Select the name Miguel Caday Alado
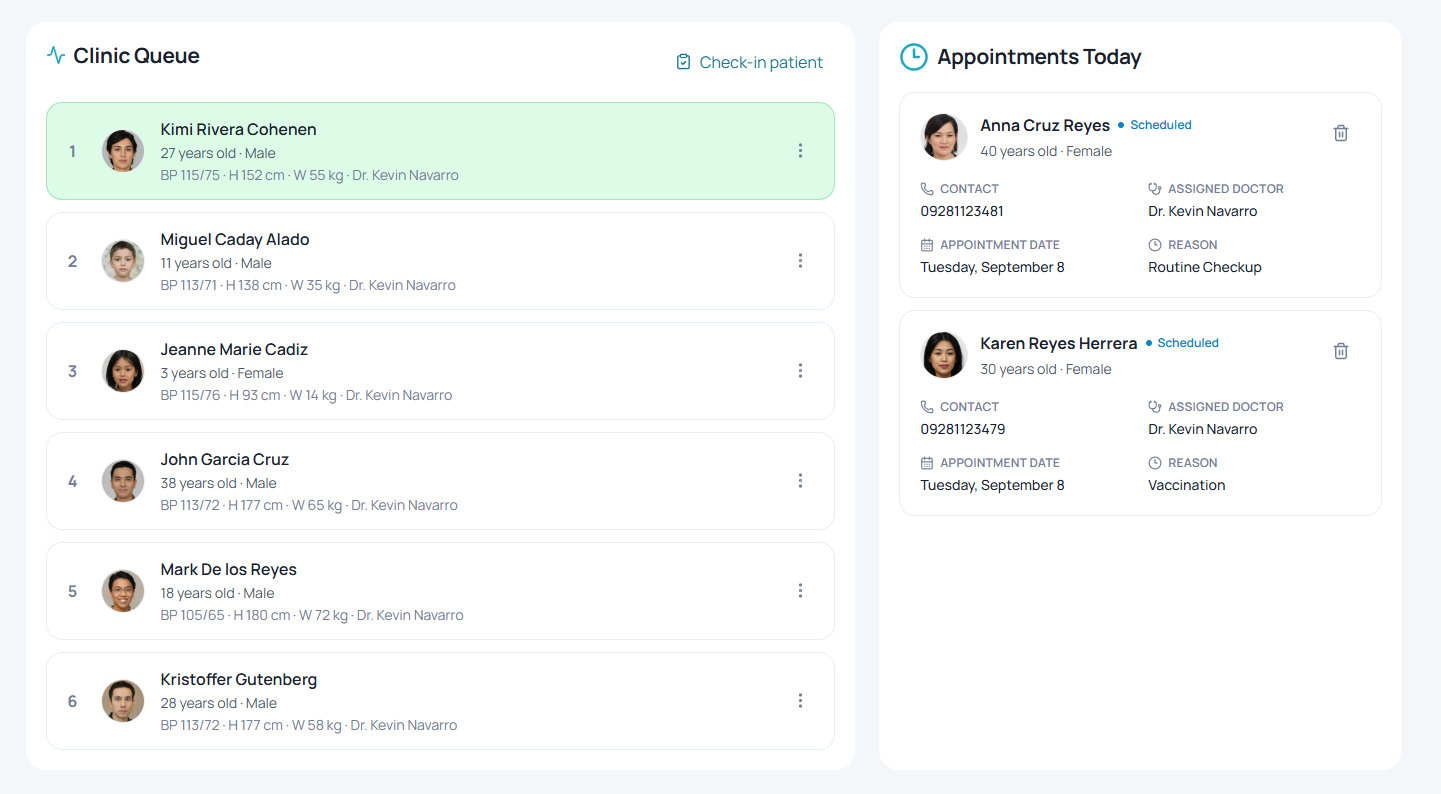This screenshot has height=794, width=1441. [235, 239]
